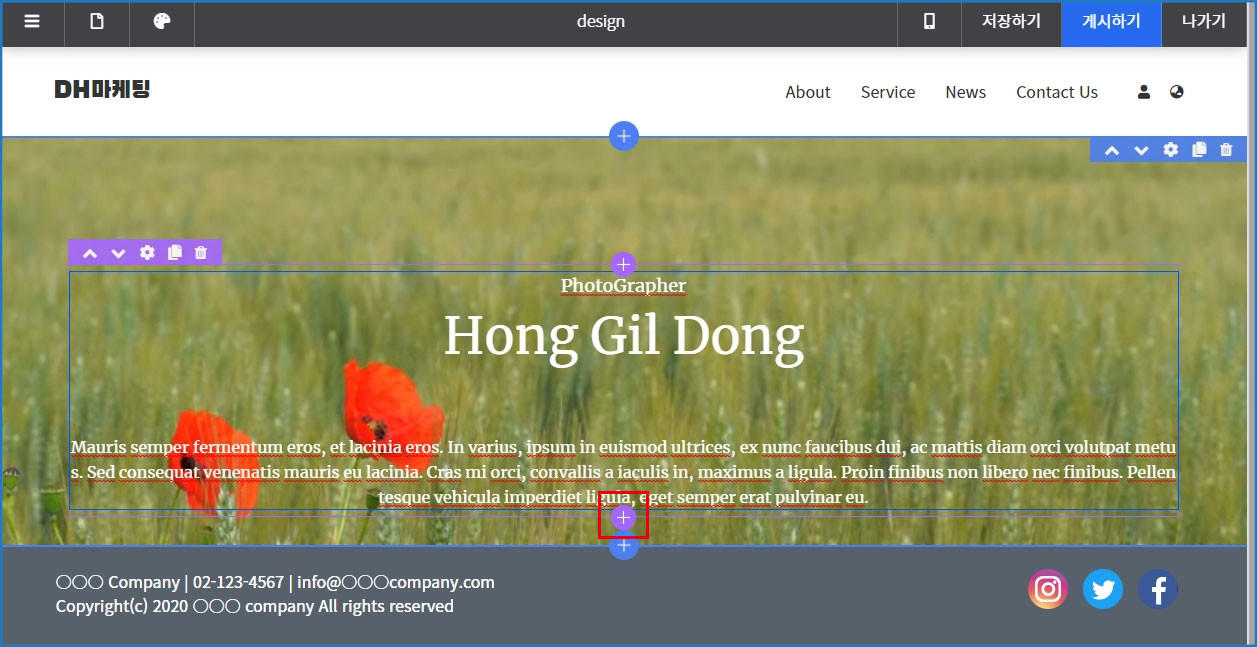Select the Service navigation menu item

coord(887,92)
